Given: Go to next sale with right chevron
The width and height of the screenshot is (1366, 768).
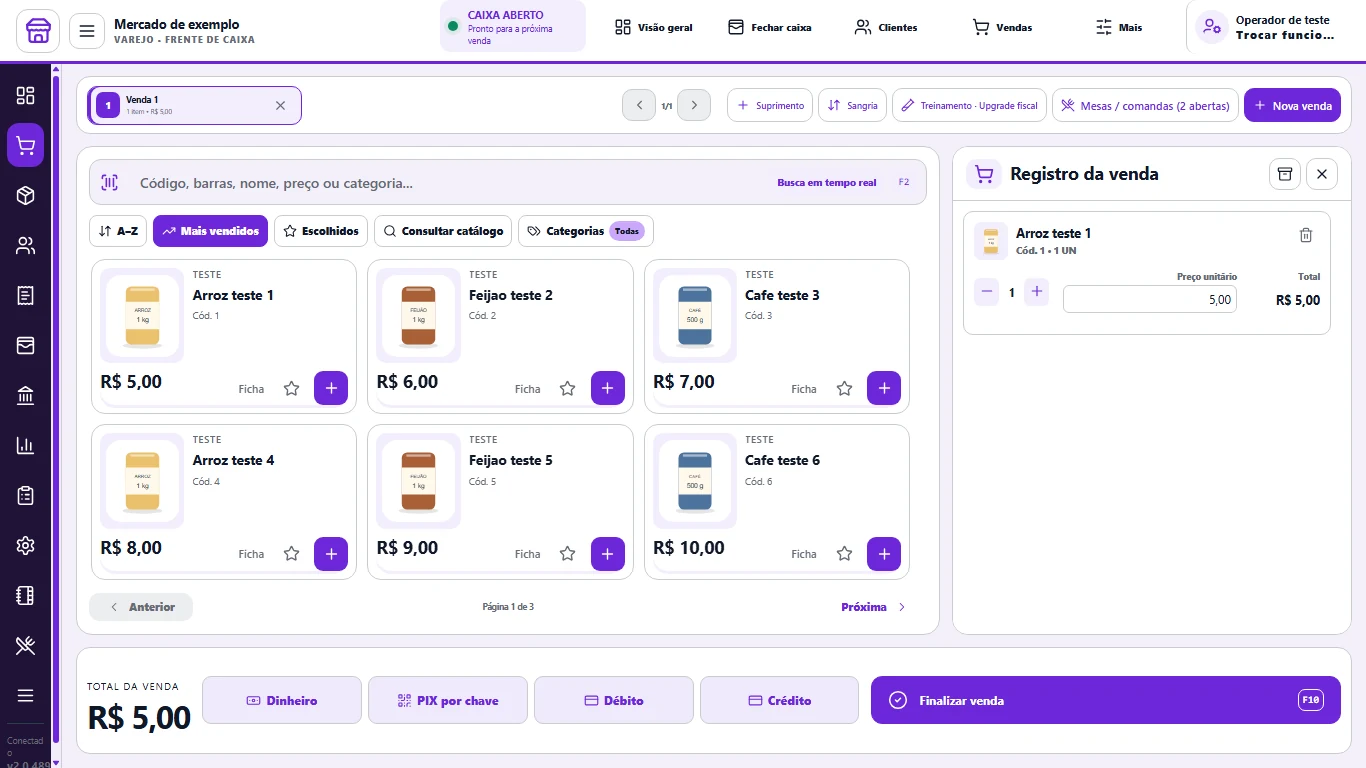Looking at the screenshot, I should point(694,105).
